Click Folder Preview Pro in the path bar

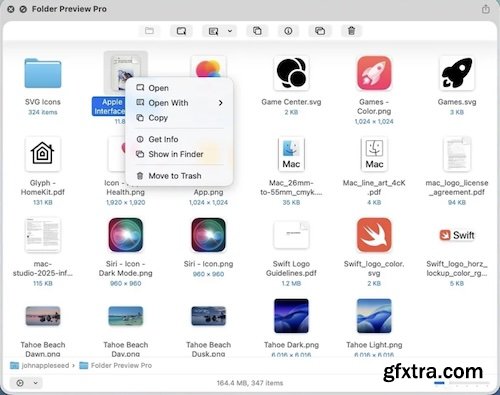(116, 365)
